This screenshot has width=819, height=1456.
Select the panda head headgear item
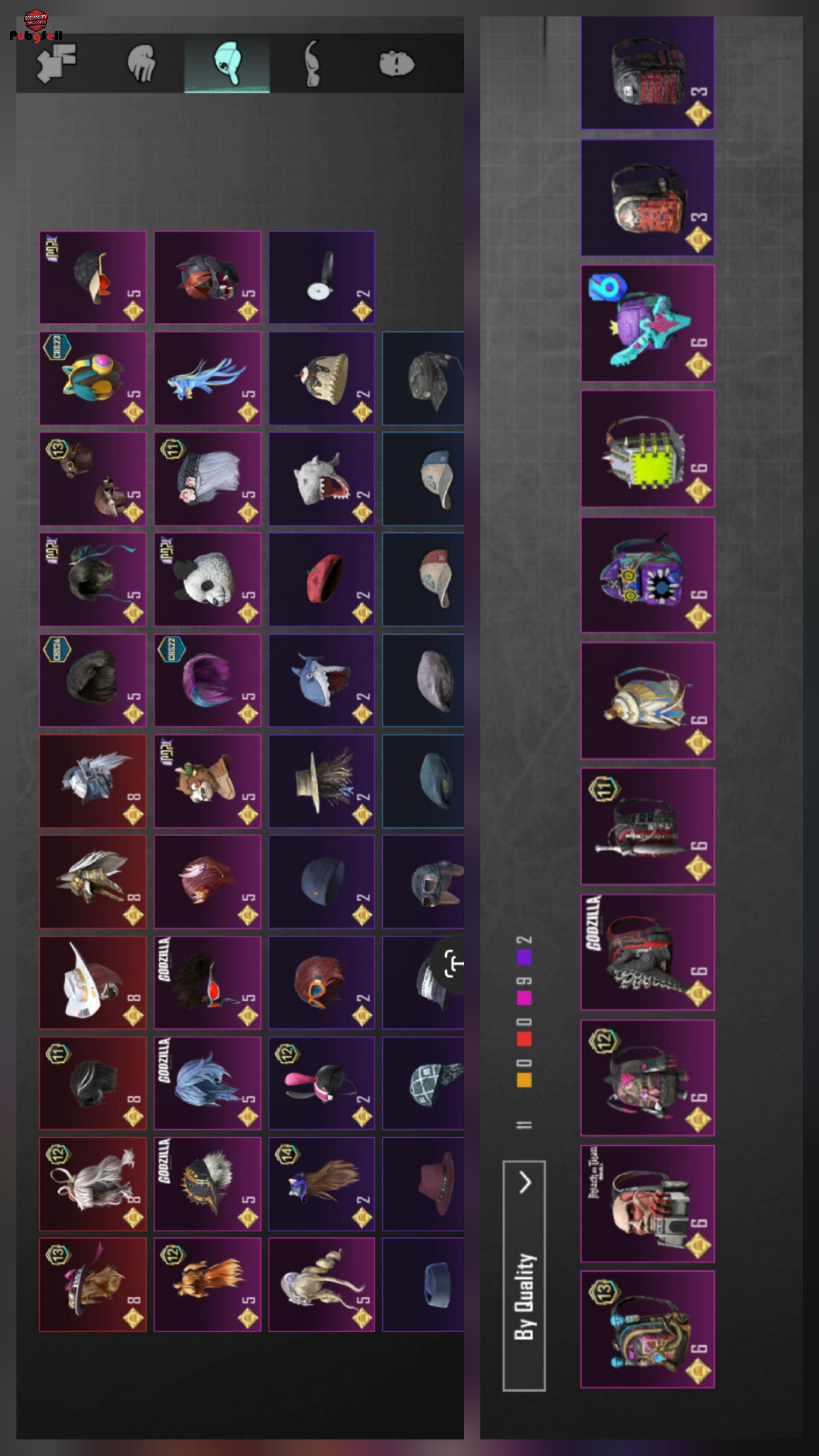207,579
